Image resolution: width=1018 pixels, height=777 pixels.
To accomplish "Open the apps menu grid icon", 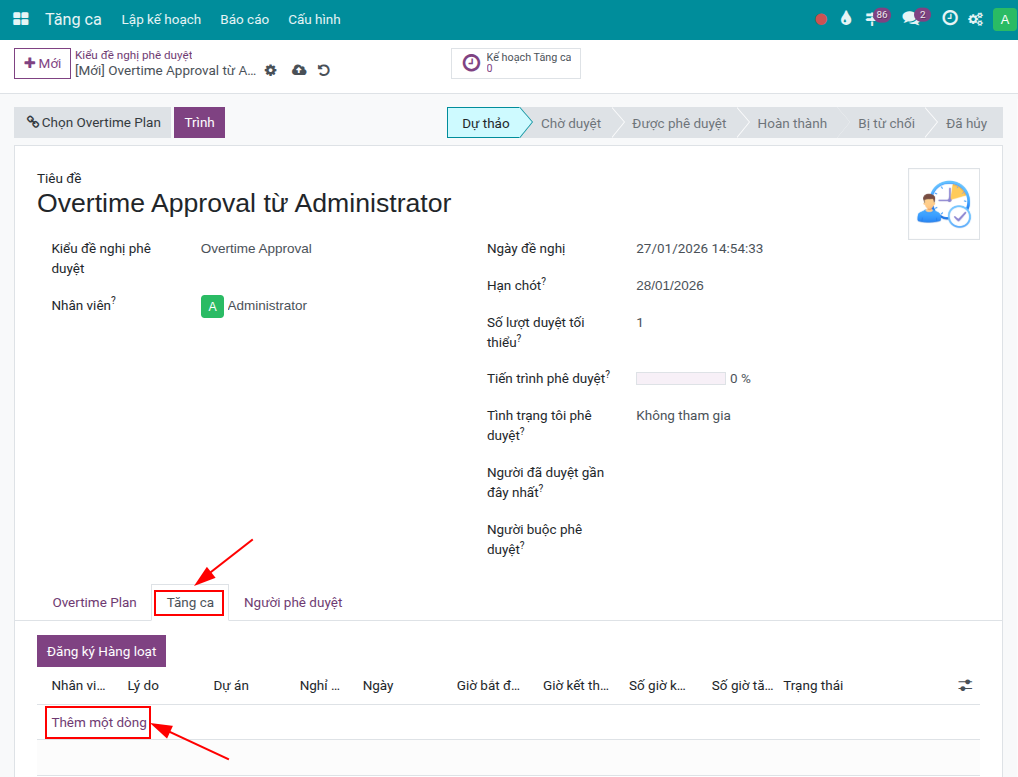I will tap(20, 18).
